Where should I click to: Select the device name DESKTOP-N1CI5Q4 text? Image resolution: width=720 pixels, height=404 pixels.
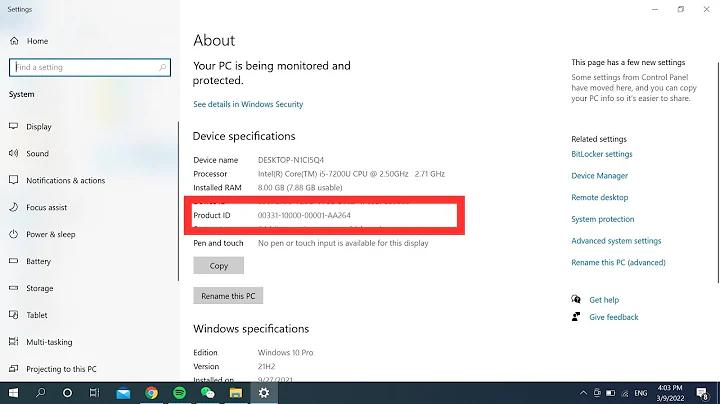(x=291, y=160)
